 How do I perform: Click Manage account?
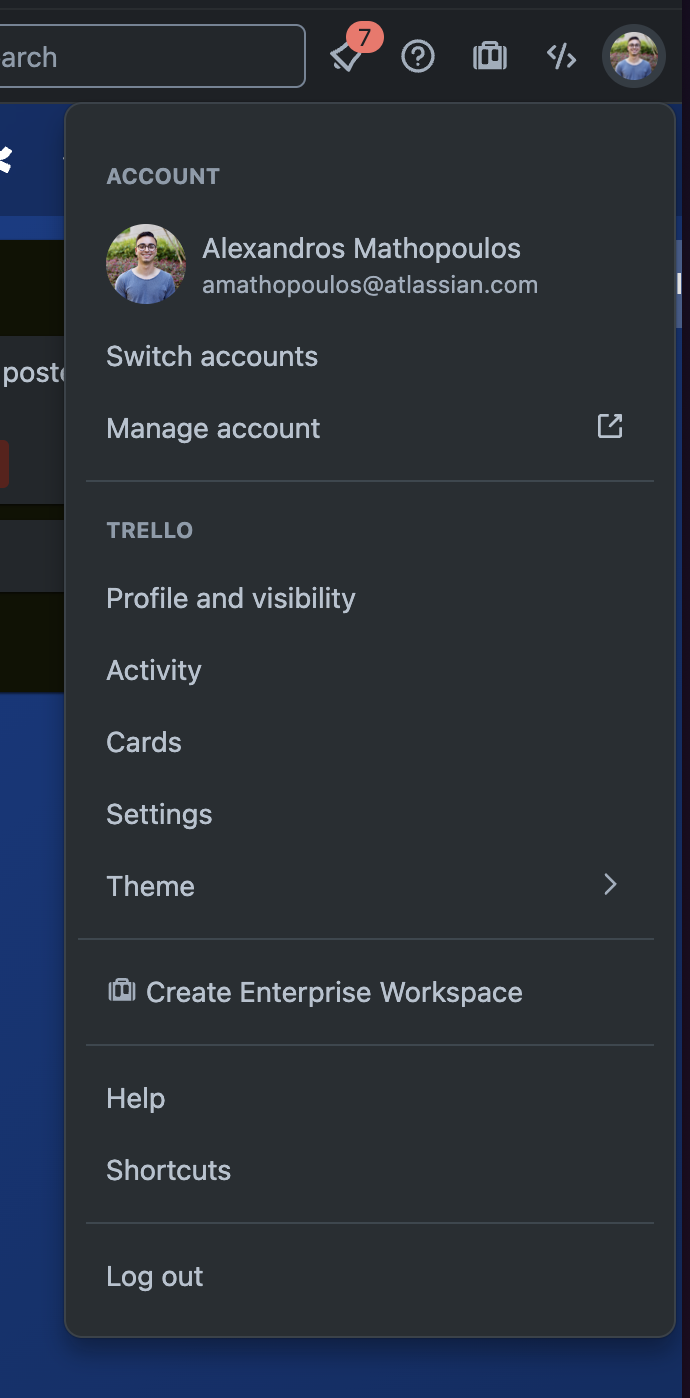(x=213, y=428)
